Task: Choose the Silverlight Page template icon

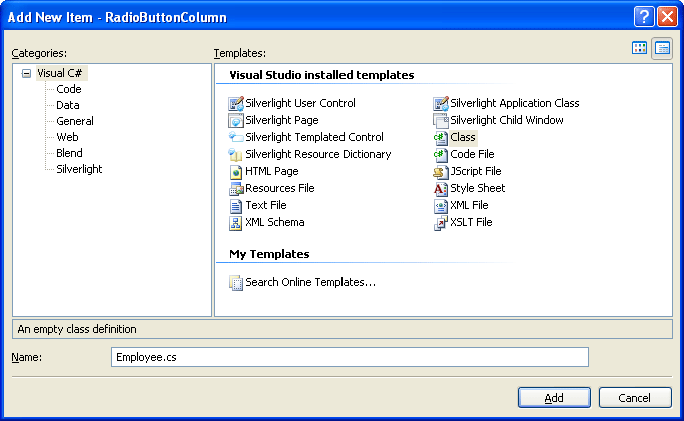Action: click(x=236, y=120)
